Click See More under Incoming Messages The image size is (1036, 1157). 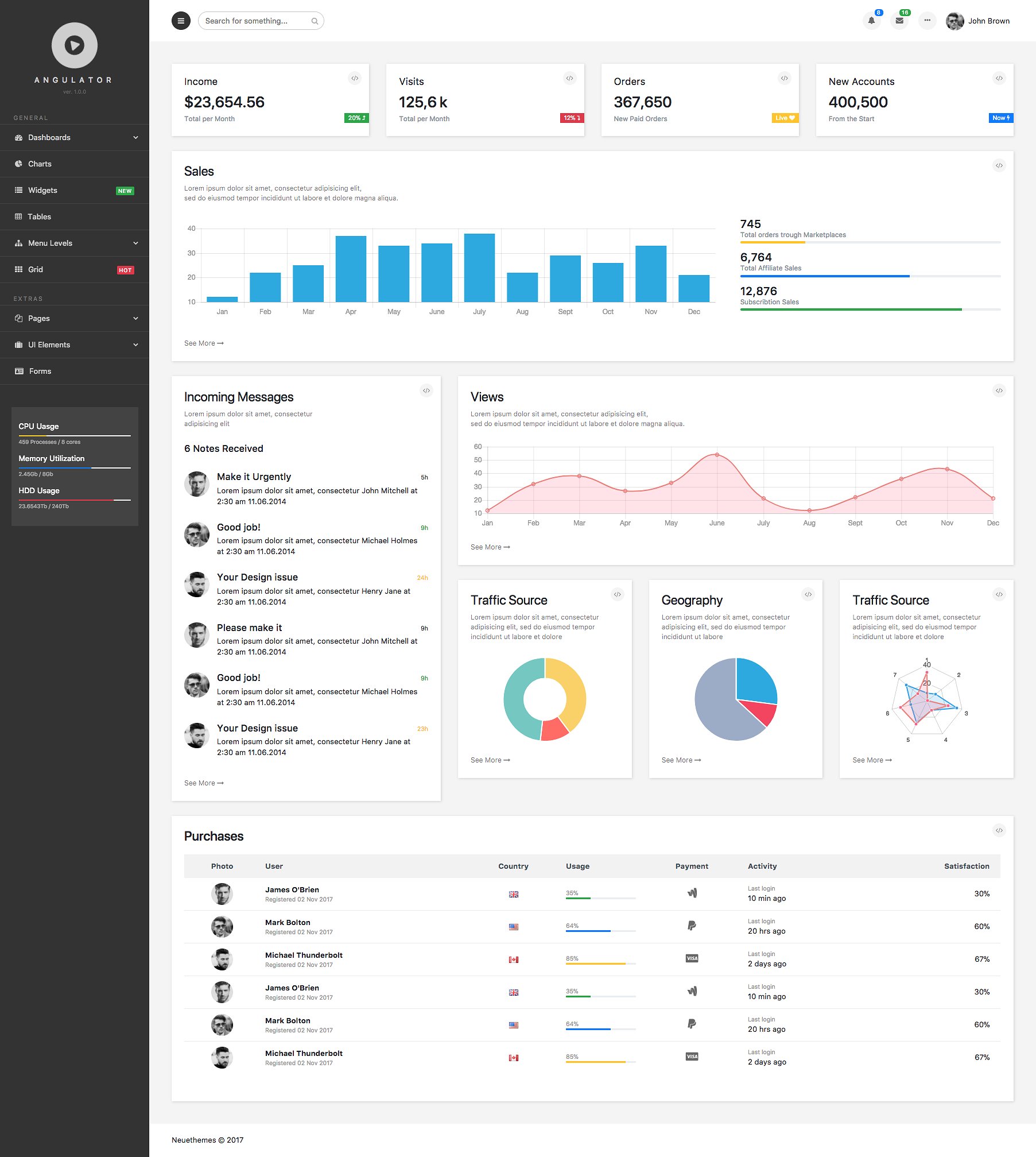[204, 783]
